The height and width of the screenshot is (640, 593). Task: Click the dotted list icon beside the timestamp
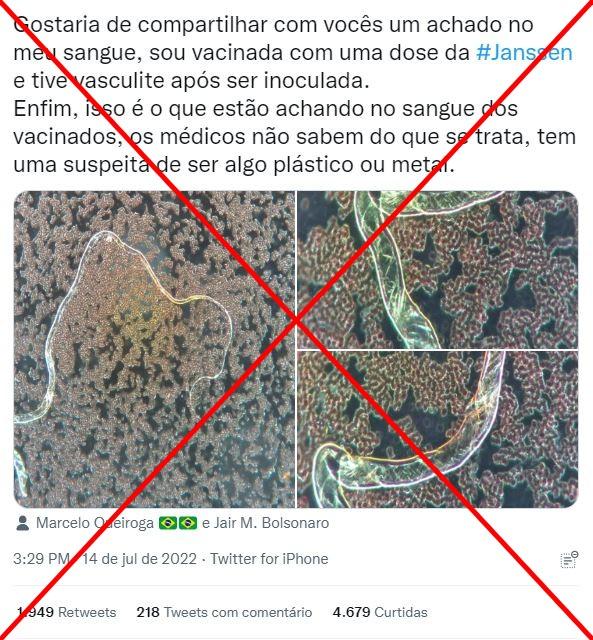pyautogui.click(x=569, y=560)
